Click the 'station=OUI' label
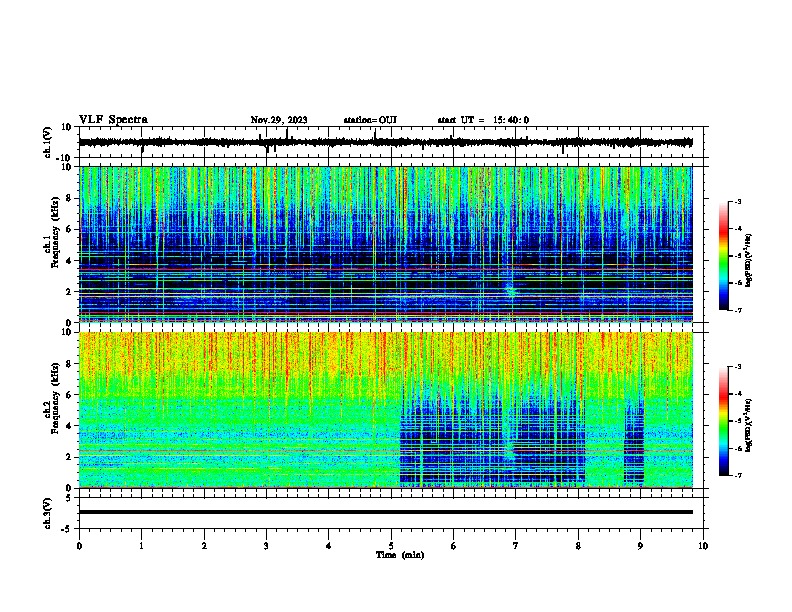Image resolution: width=792 pixels, height=612 pixels. click(x=370, y=120)
